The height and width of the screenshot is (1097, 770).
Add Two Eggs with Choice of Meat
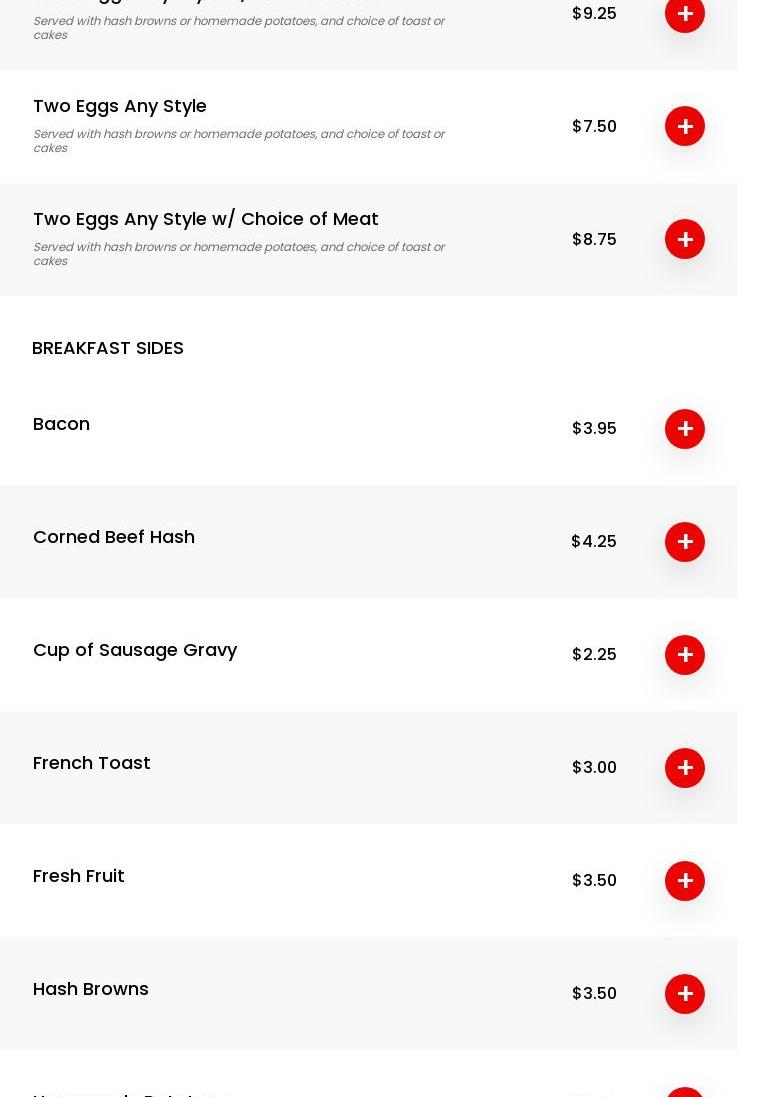click(x=685, y=239)
